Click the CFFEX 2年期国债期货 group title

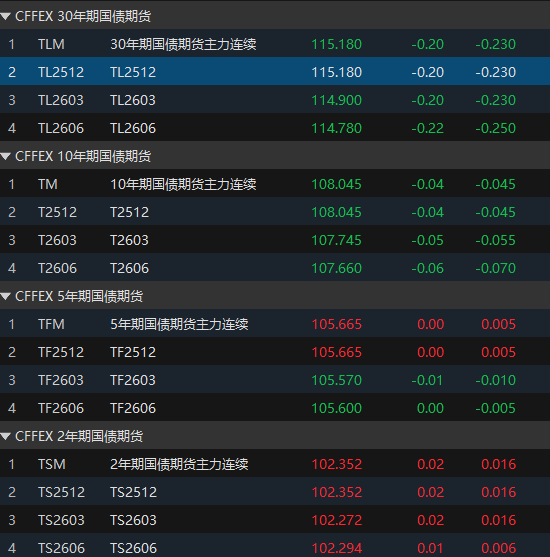pos(79,436)
